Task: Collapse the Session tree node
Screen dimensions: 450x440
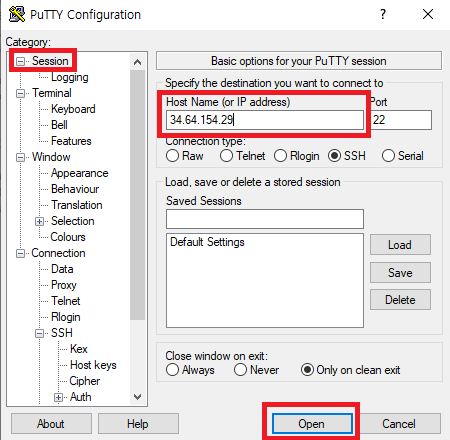Action: (x=20, y=61)
